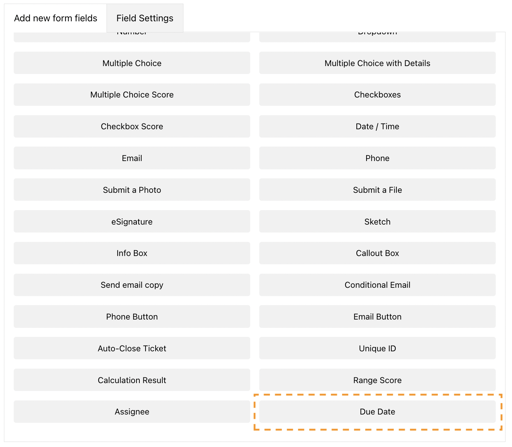The width and height of the screenshot is (512, 447).
Task: Select the highlighted Due Date field
Action: coord(377,412)
